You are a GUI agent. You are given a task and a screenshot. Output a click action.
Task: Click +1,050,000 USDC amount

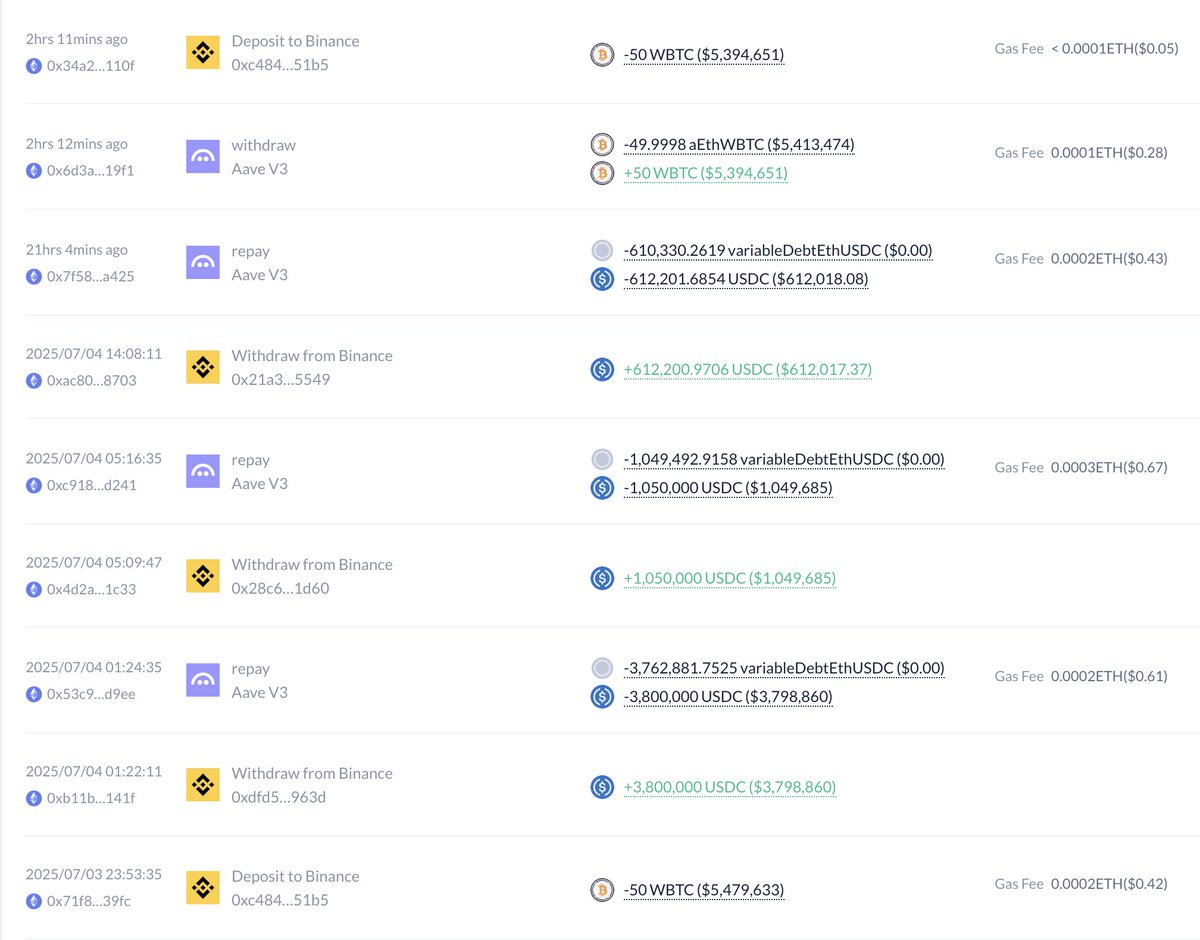coord(730,578)
